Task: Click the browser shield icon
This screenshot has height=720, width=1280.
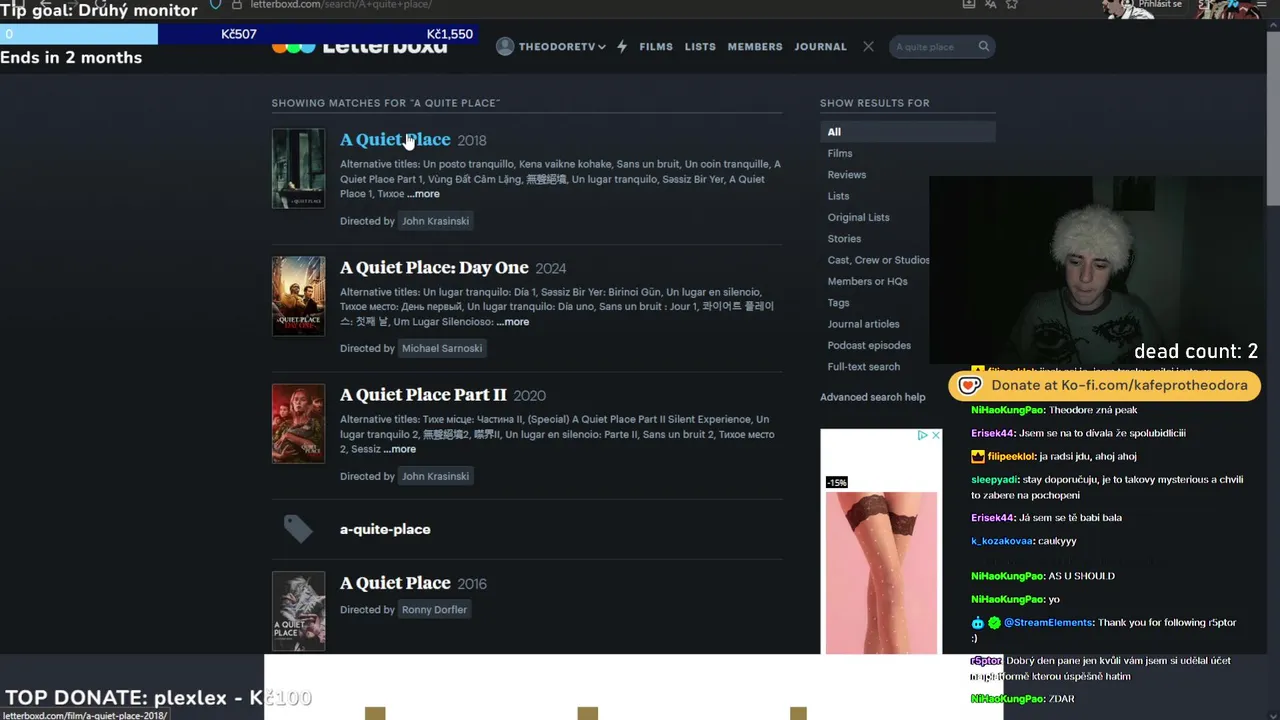Action: 217,5
